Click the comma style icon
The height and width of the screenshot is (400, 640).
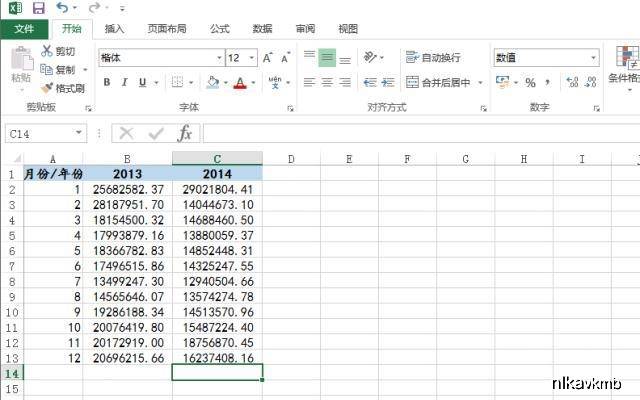tap(547, 83)
